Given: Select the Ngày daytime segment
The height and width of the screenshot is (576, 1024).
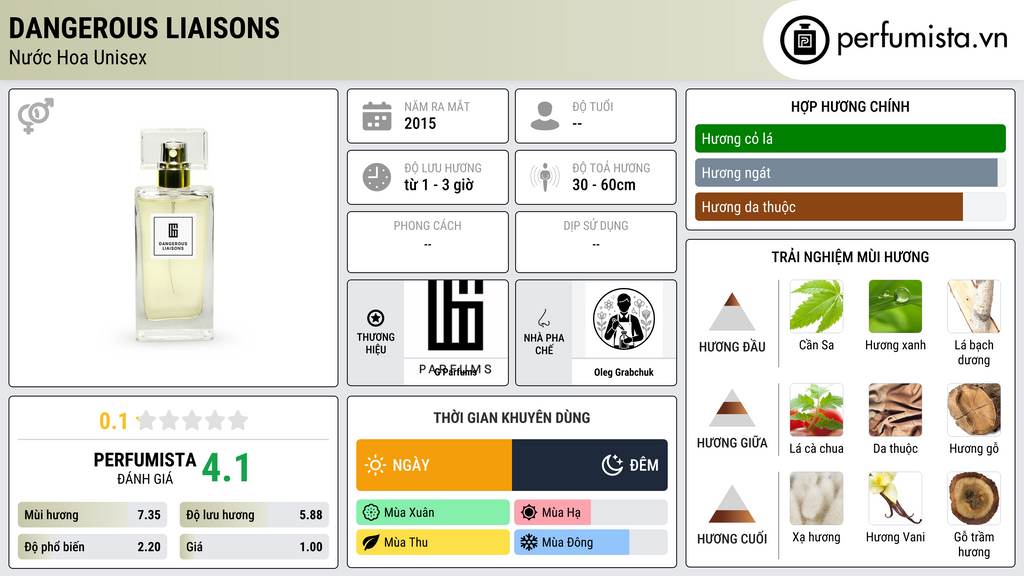Looking at the screenshot, I should coord(434,465).
